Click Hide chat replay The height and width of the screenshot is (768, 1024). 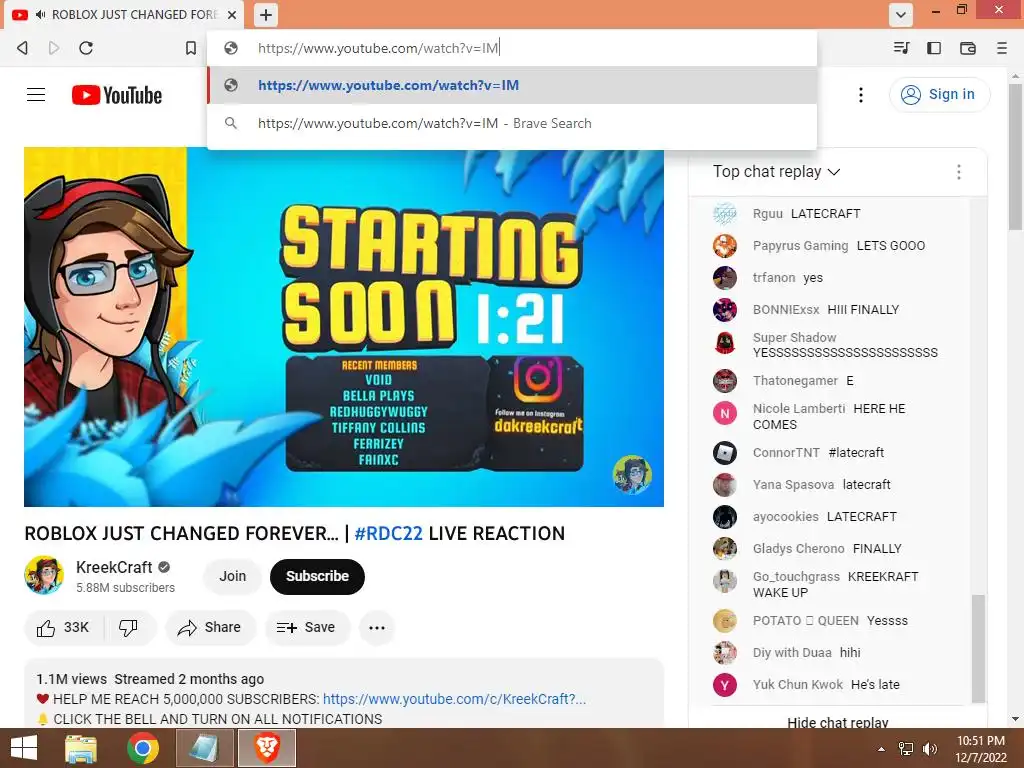[838, 722]
